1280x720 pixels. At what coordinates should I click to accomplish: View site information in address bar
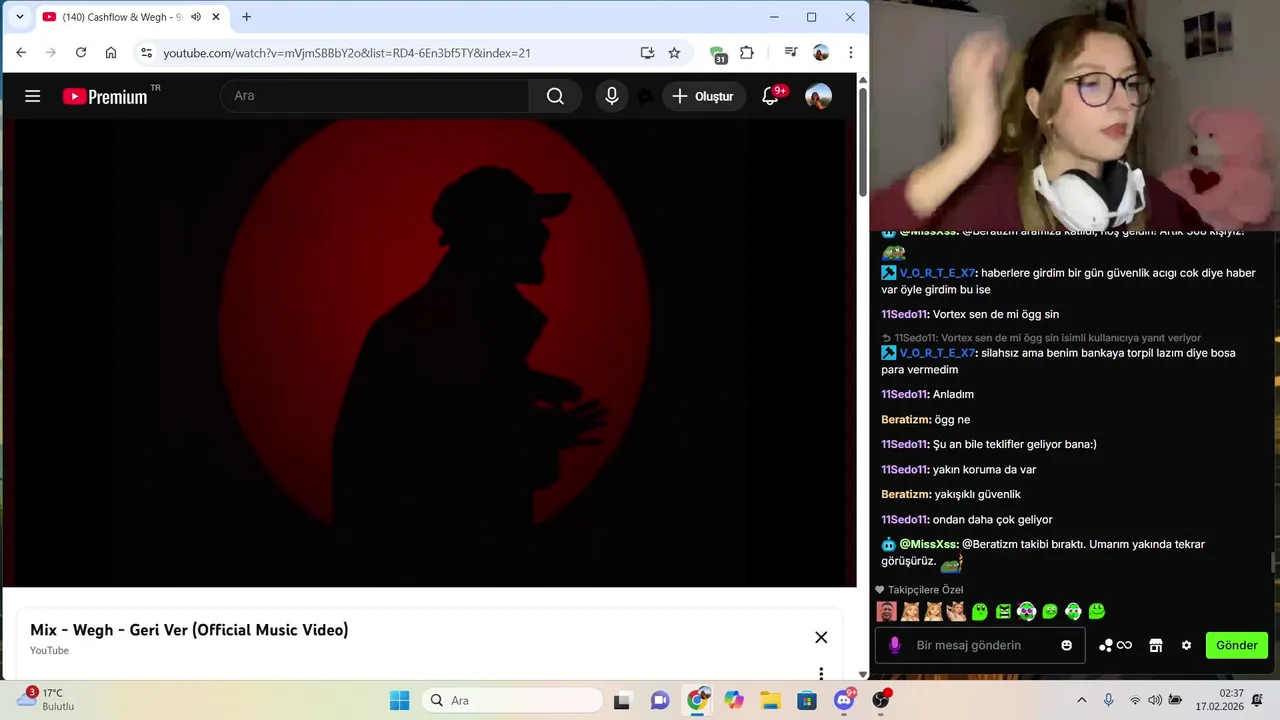point(146,53)
